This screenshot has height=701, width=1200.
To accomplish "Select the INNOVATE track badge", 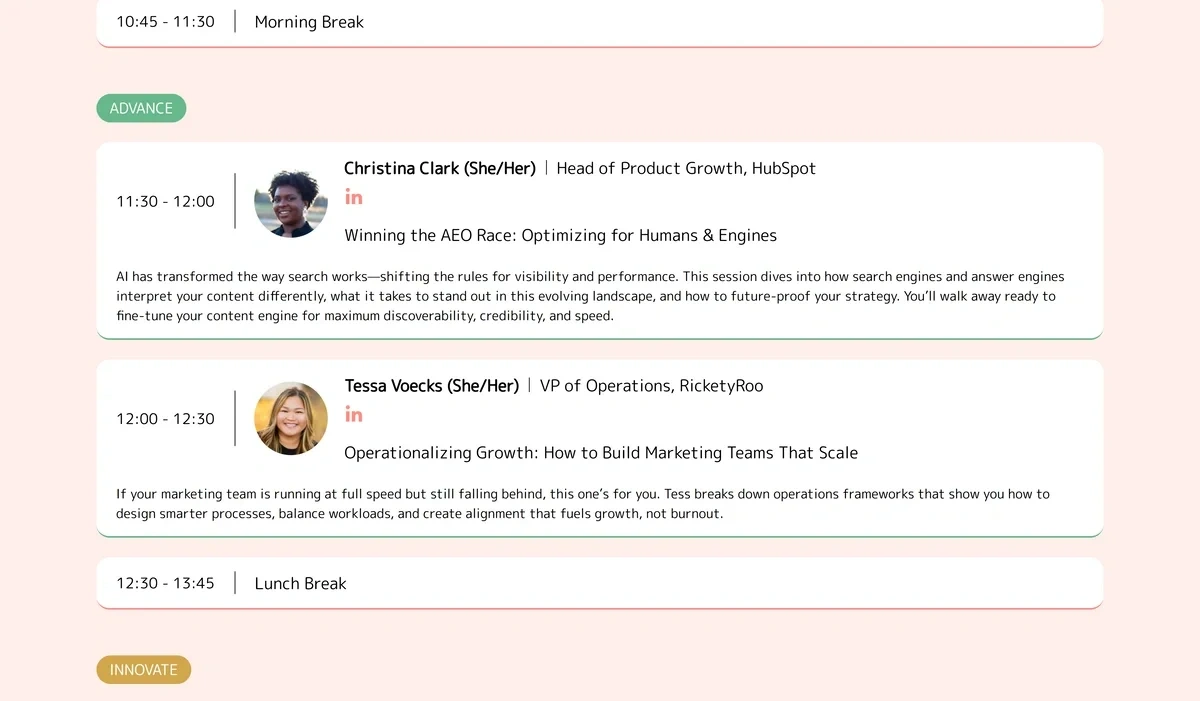I will point(143,669).
